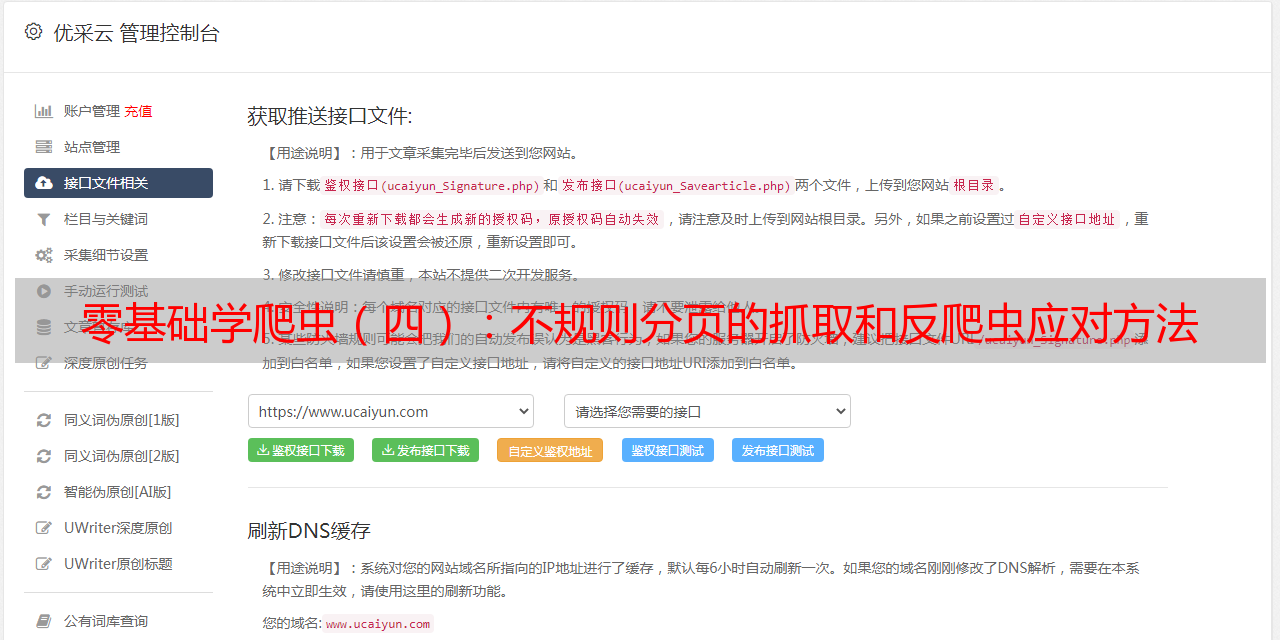Click the 账户管理 bar chart icon
The width and height of the screenshot is (1280, 640).
tap(43, 111)
